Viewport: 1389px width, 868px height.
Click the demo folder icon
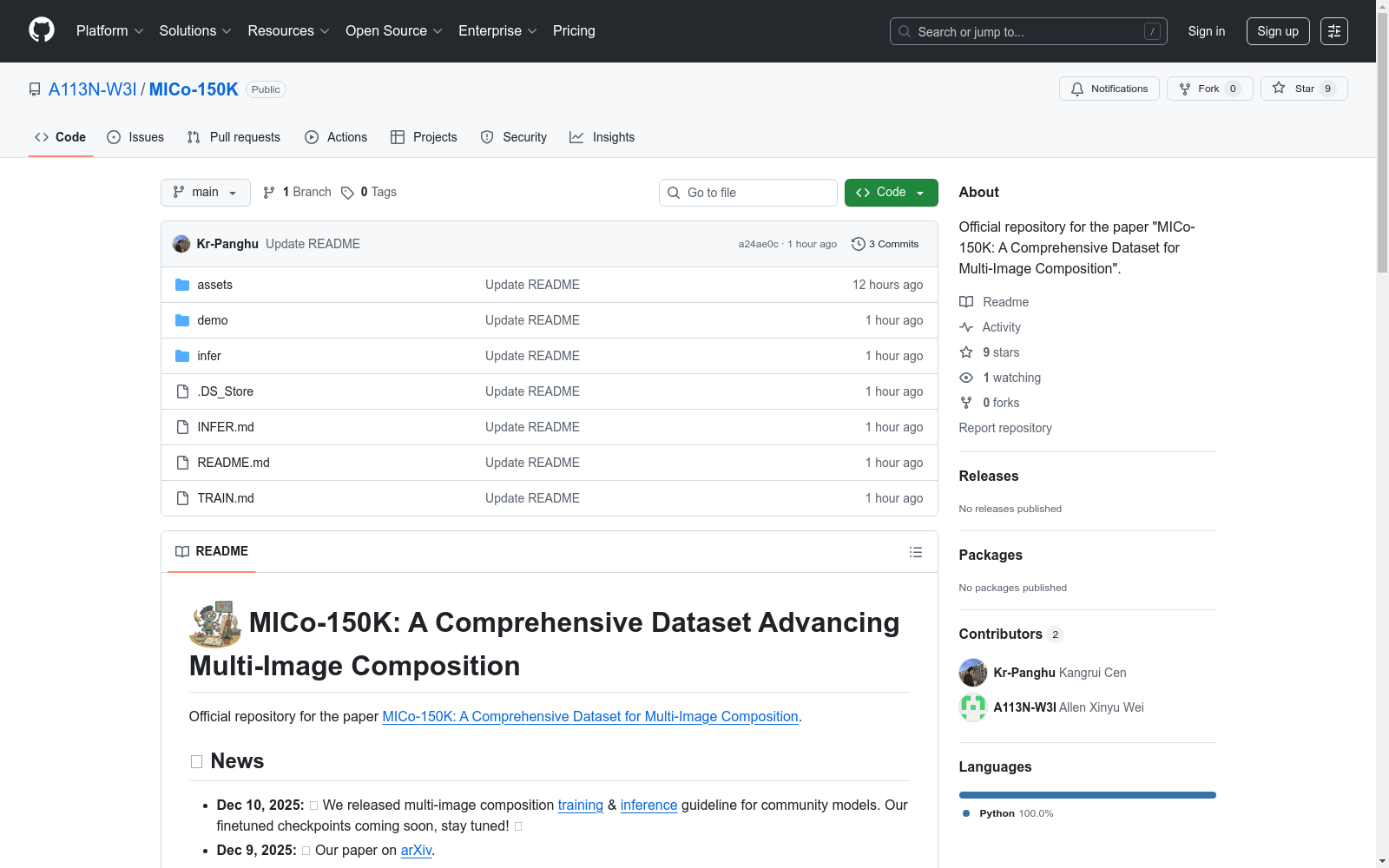pyautogui.click(x=182, y=320)
